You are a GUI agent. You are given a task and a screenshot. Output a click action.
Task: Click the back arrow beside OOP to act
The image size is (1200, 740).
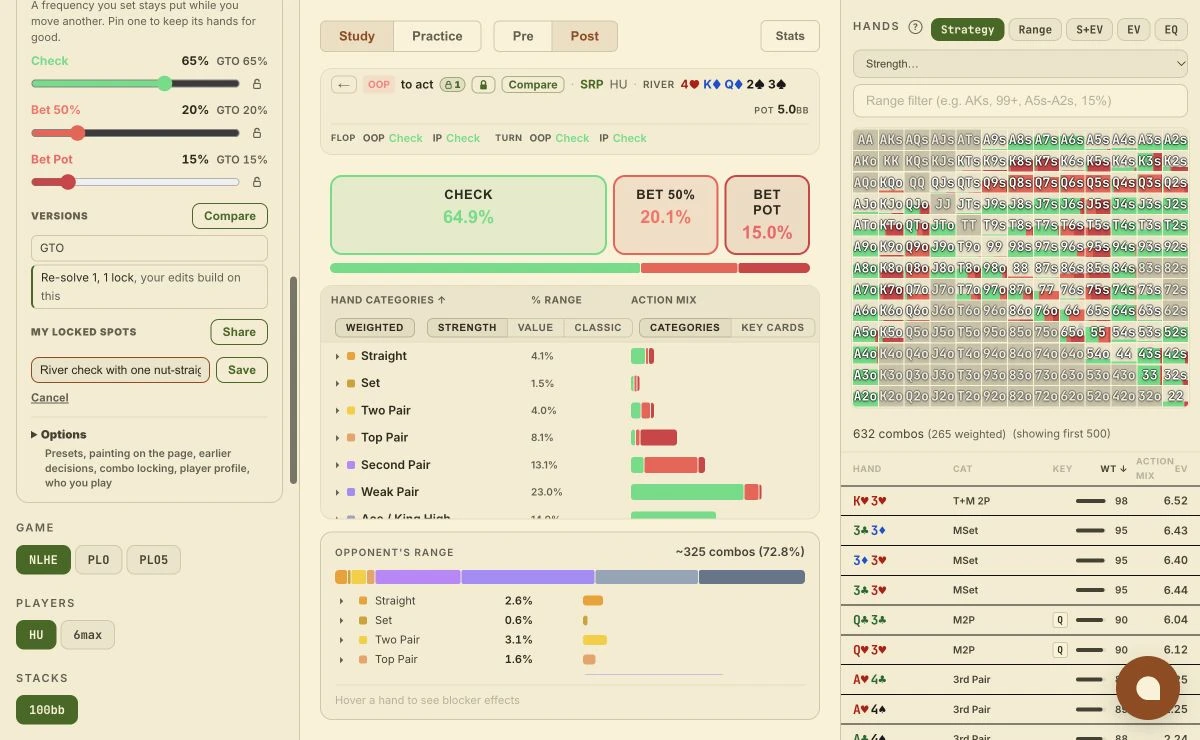coord(345,85)
